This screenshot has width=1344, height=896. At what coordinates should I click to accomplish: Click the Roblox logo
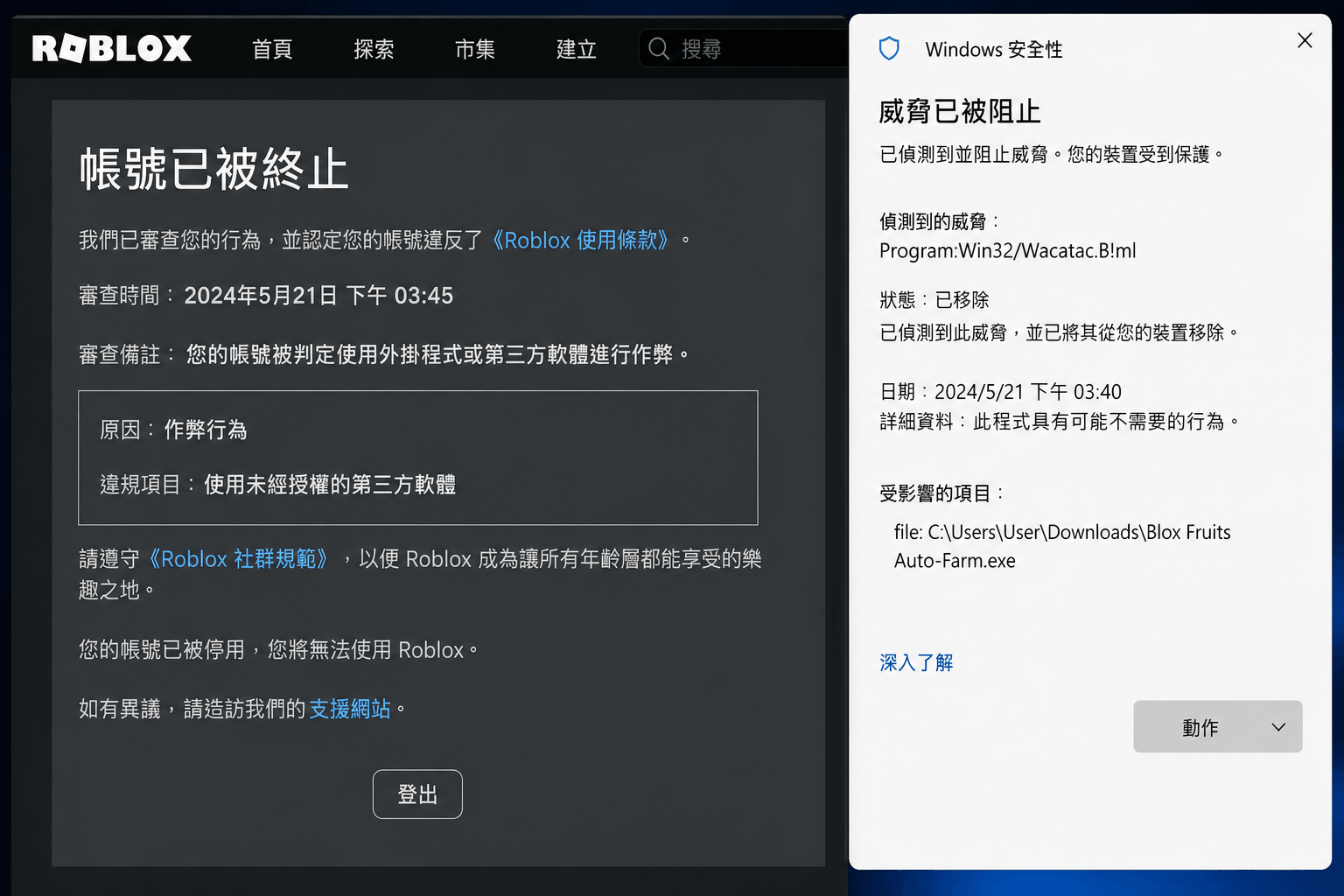point(112,48)
